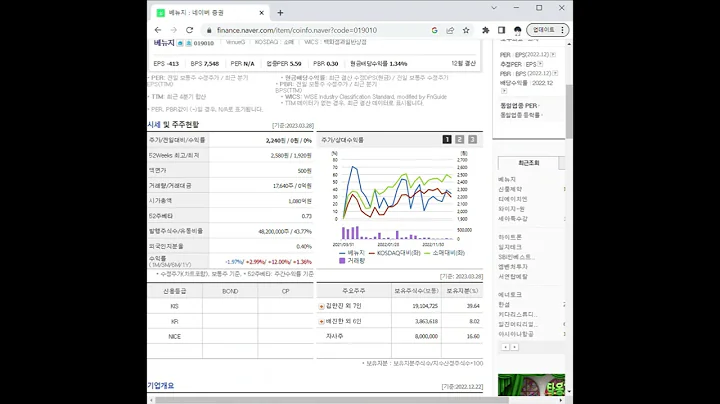Switch chart to view 2
Viewport: 720px width, 404px height.
(460, 139)
